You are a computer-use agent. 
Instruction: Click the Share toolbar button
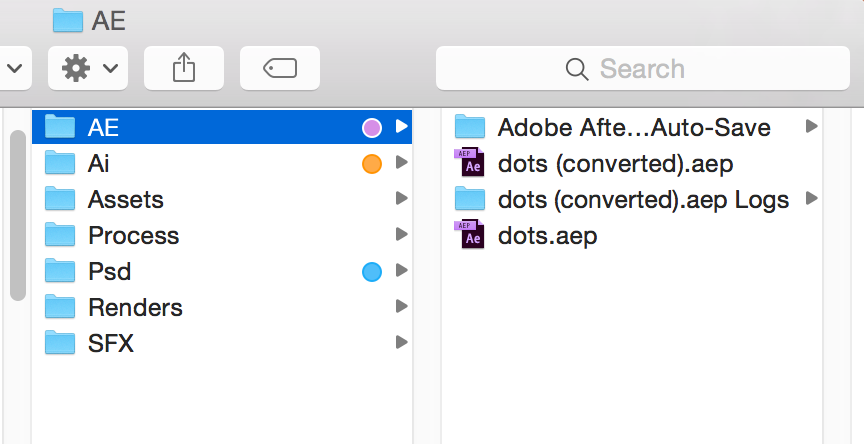coord(183,68)
